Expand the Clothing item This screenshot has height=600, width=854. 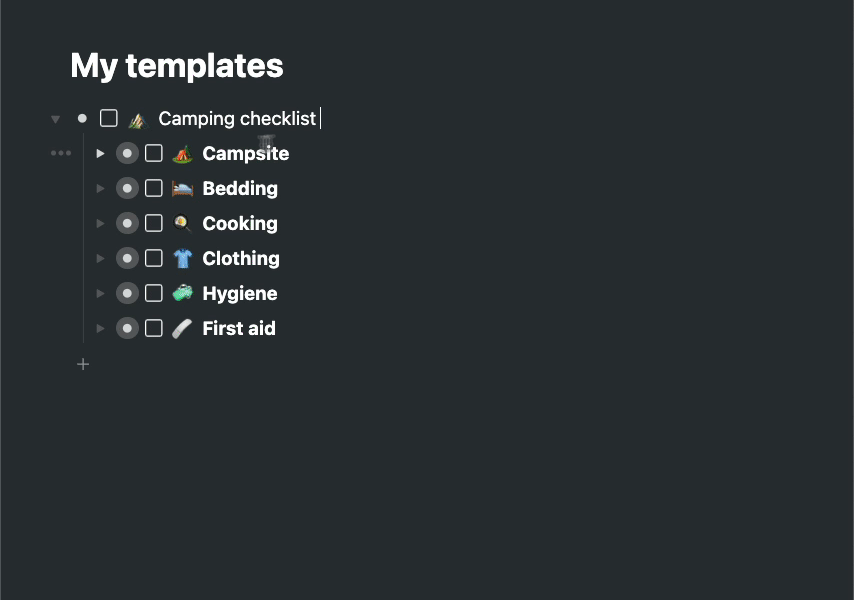pyautogui.click(x=100, y=258)
